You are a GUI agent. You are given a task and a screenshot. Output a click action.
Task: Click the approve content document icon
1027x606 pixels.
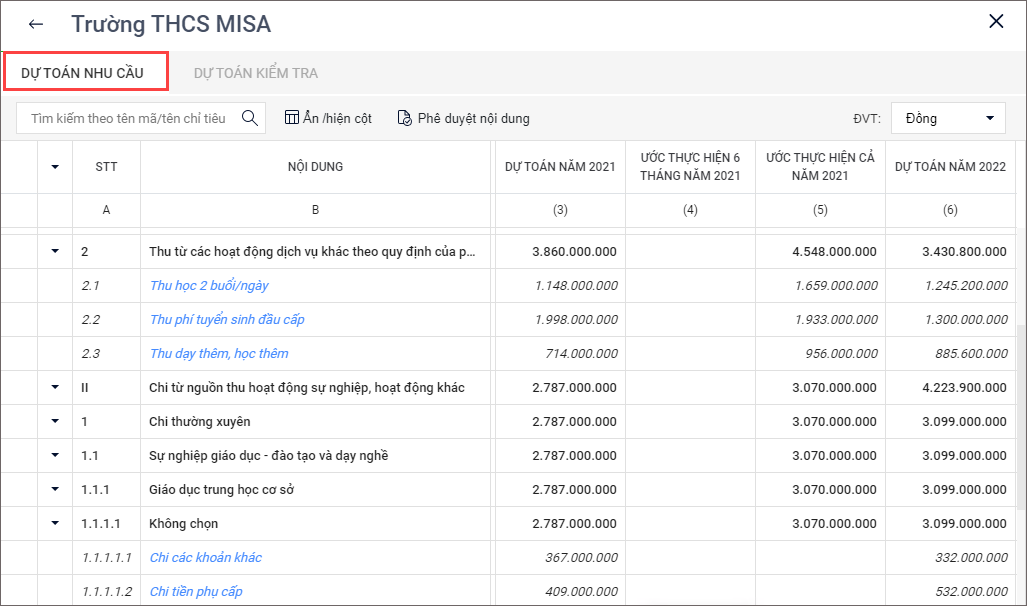(x=404, y=118)
